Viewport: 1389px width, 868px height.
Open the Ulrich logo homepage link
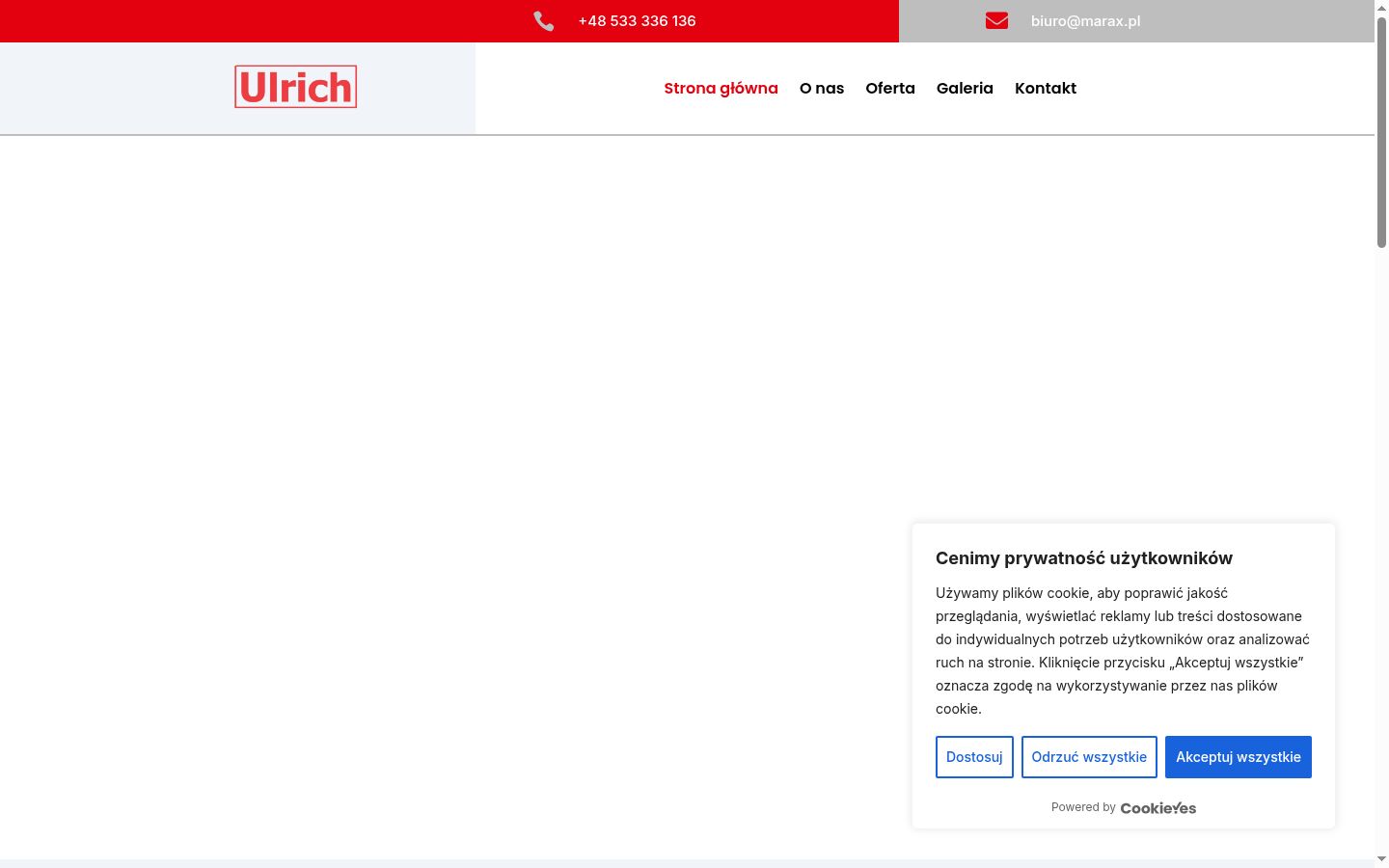(x=295, y=87)
